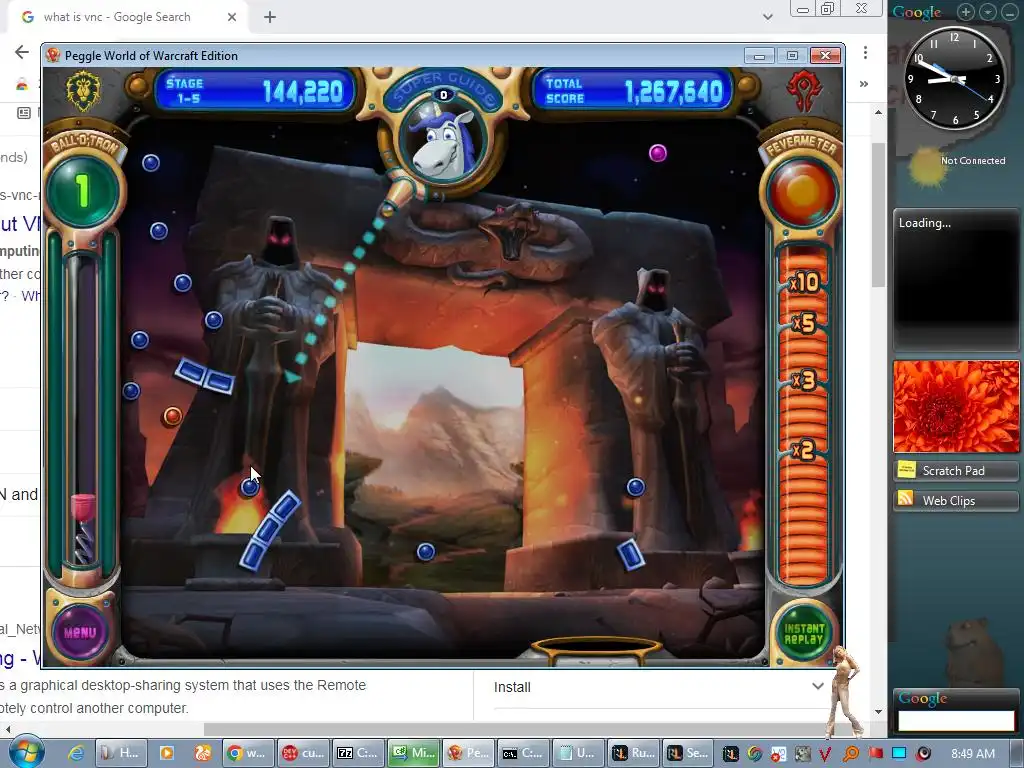The height and width of the screenshot is (768, 1024).
Task: Click the x10 multiplier on the Fevermeter
Action: 804,282
